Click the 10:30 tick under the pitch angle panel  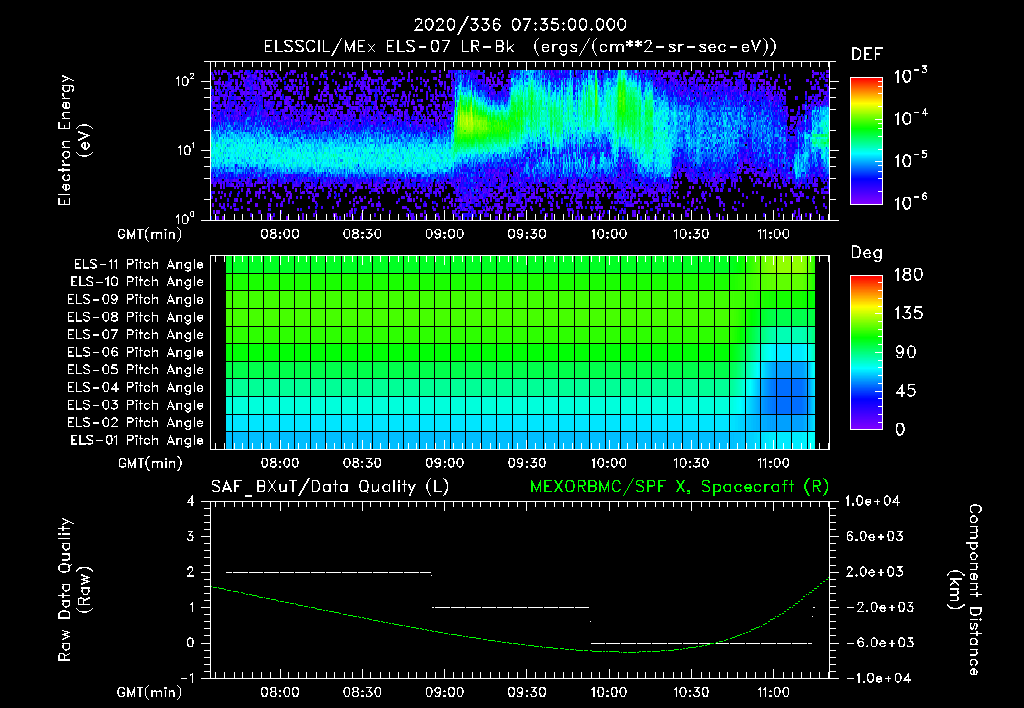pyautogui.click(x=690, y=463)
